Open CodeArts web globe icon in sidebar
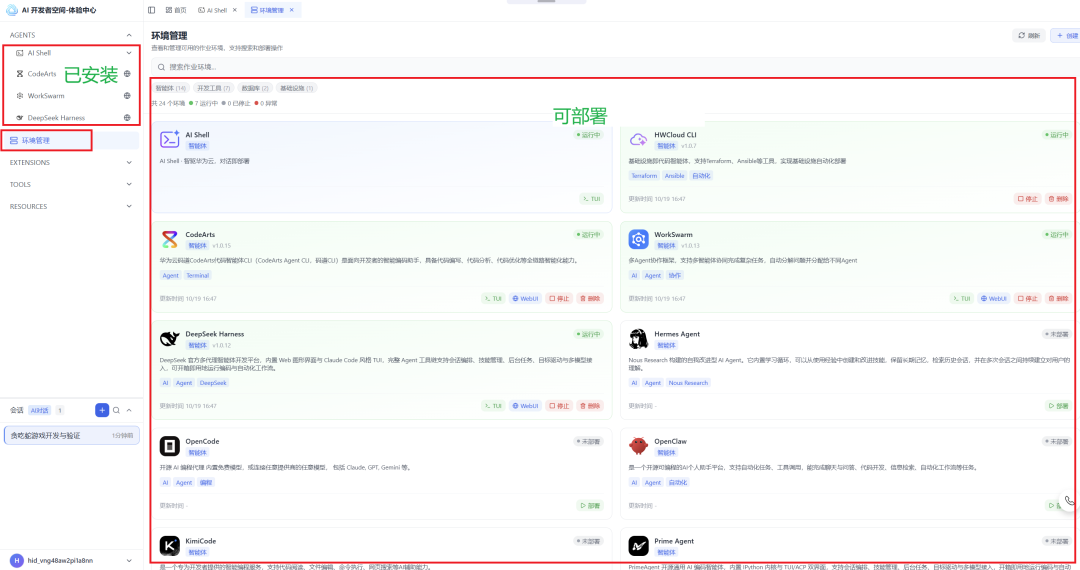The width and height of the screenshot is (1080, 570). point(127,74)
